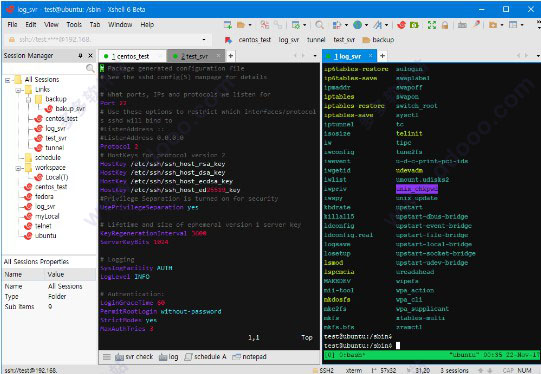Click the tunnel link in links bar

point(316,40)
